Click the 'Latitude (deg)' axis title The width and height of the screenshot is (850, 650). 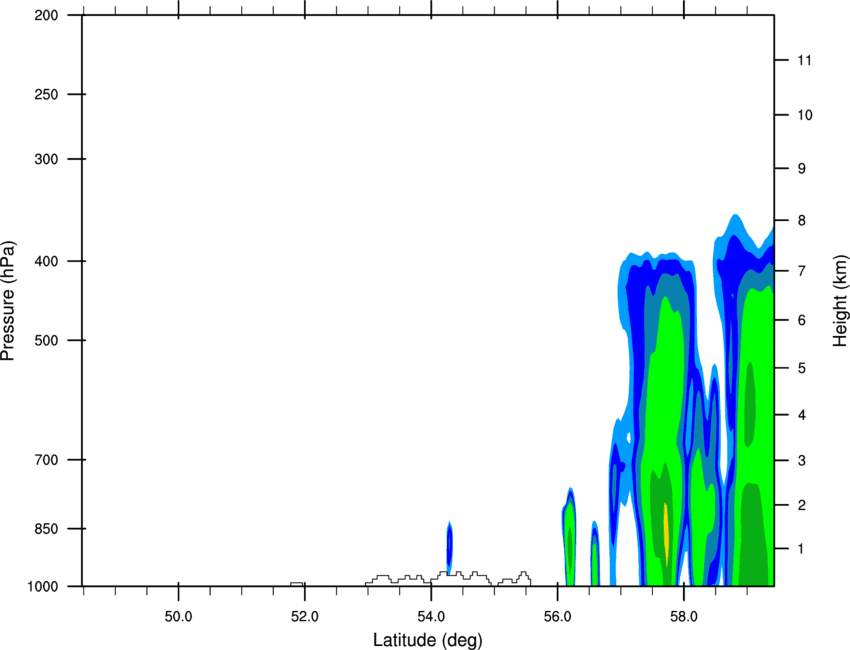pos(427,640)
